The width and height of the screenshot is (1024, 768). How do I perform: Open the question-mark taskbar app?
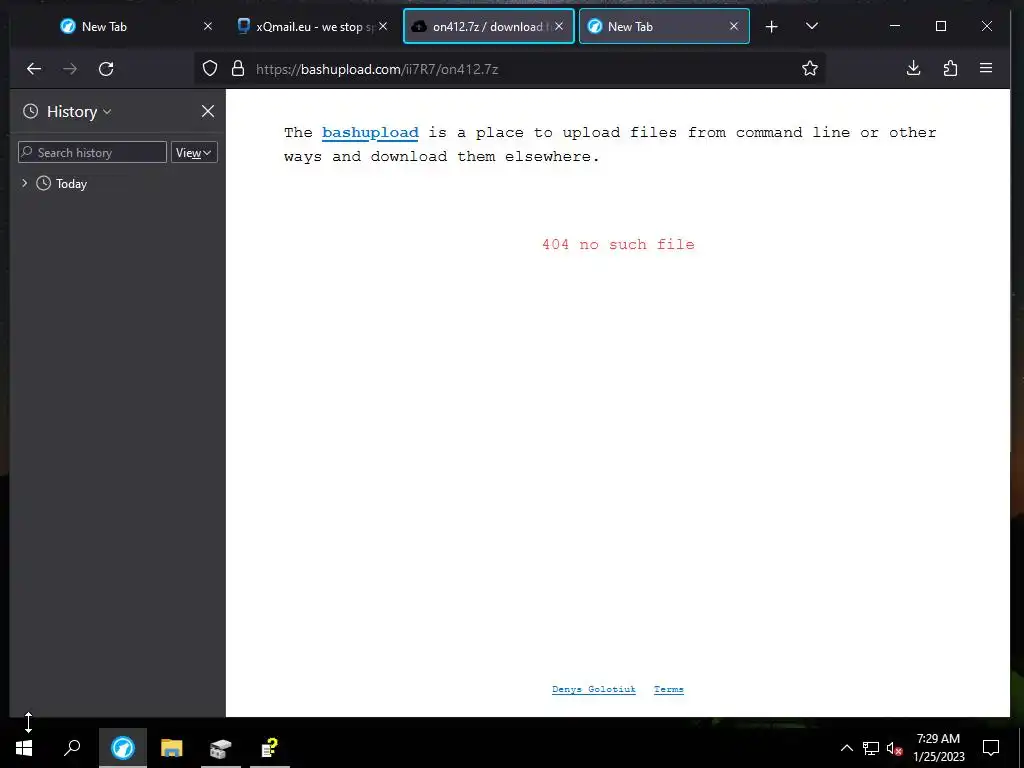(270, 748)
